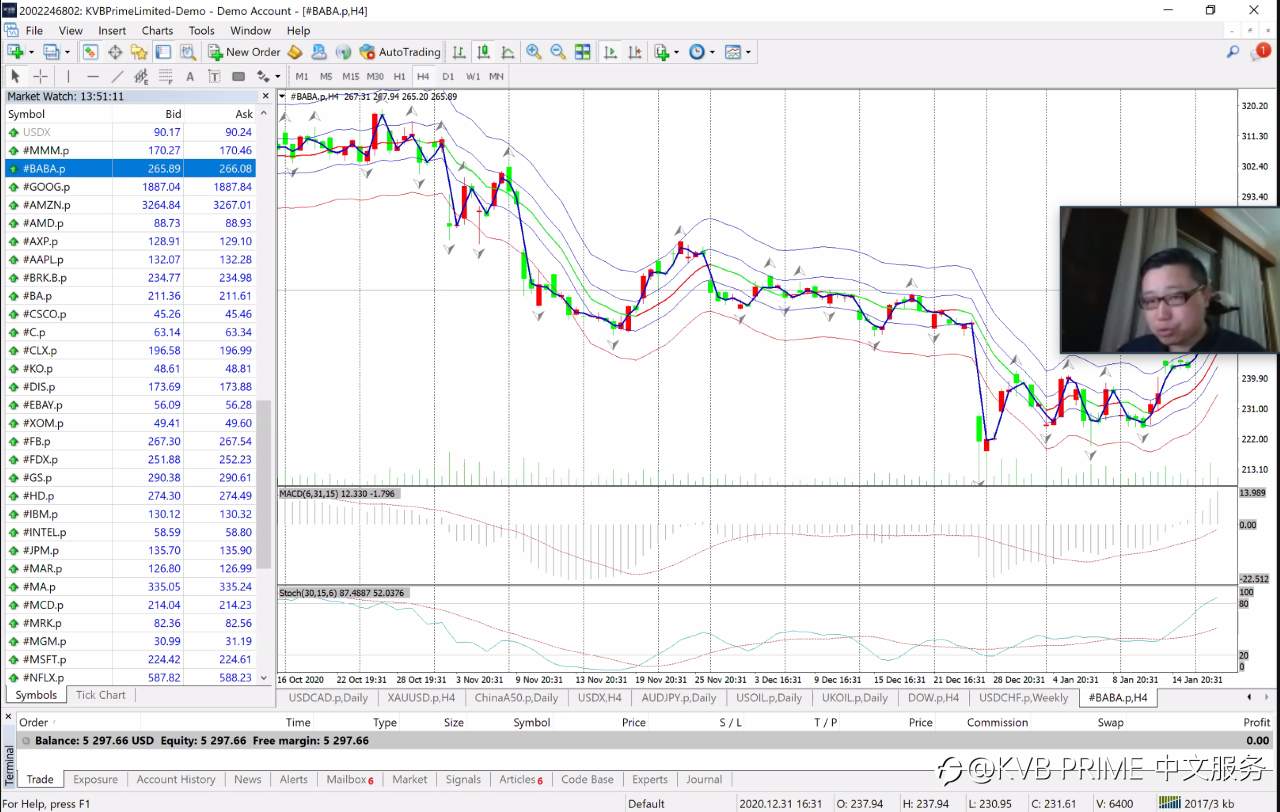
Task: Switch chart to Candlesticks mode
Action: [x=483, y=51]
